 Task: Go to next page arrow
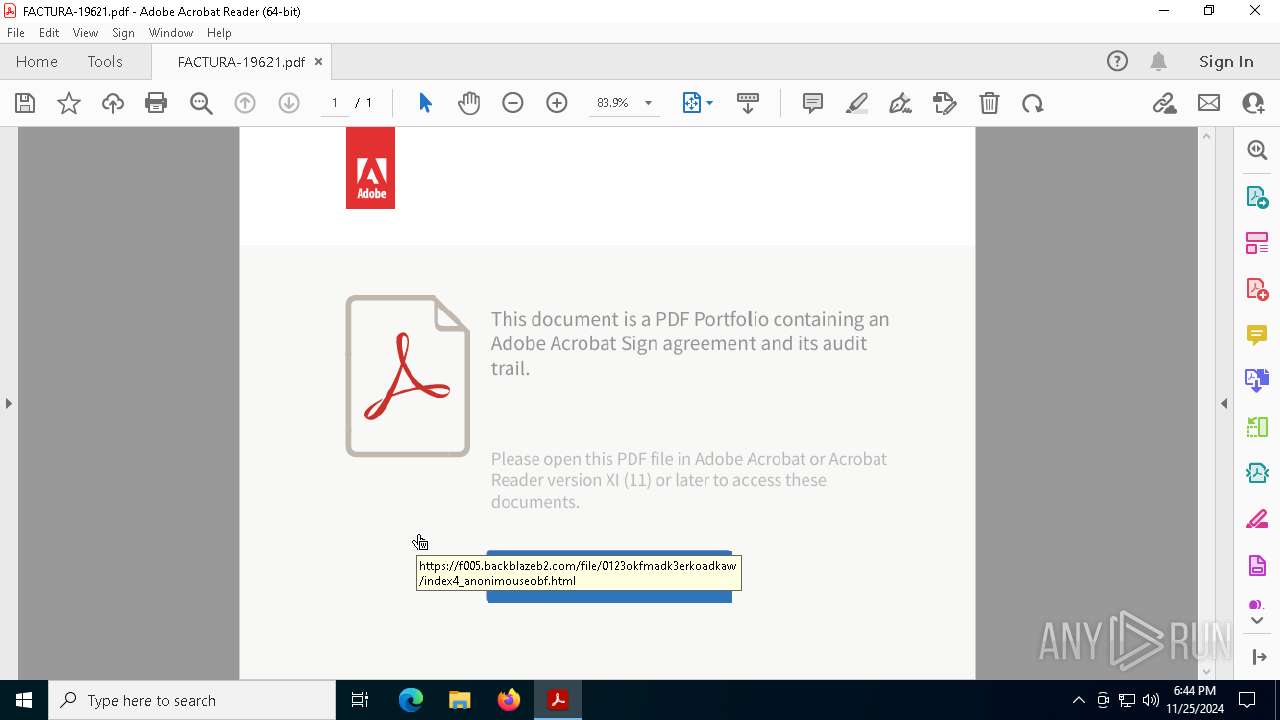tap(289, 103)
